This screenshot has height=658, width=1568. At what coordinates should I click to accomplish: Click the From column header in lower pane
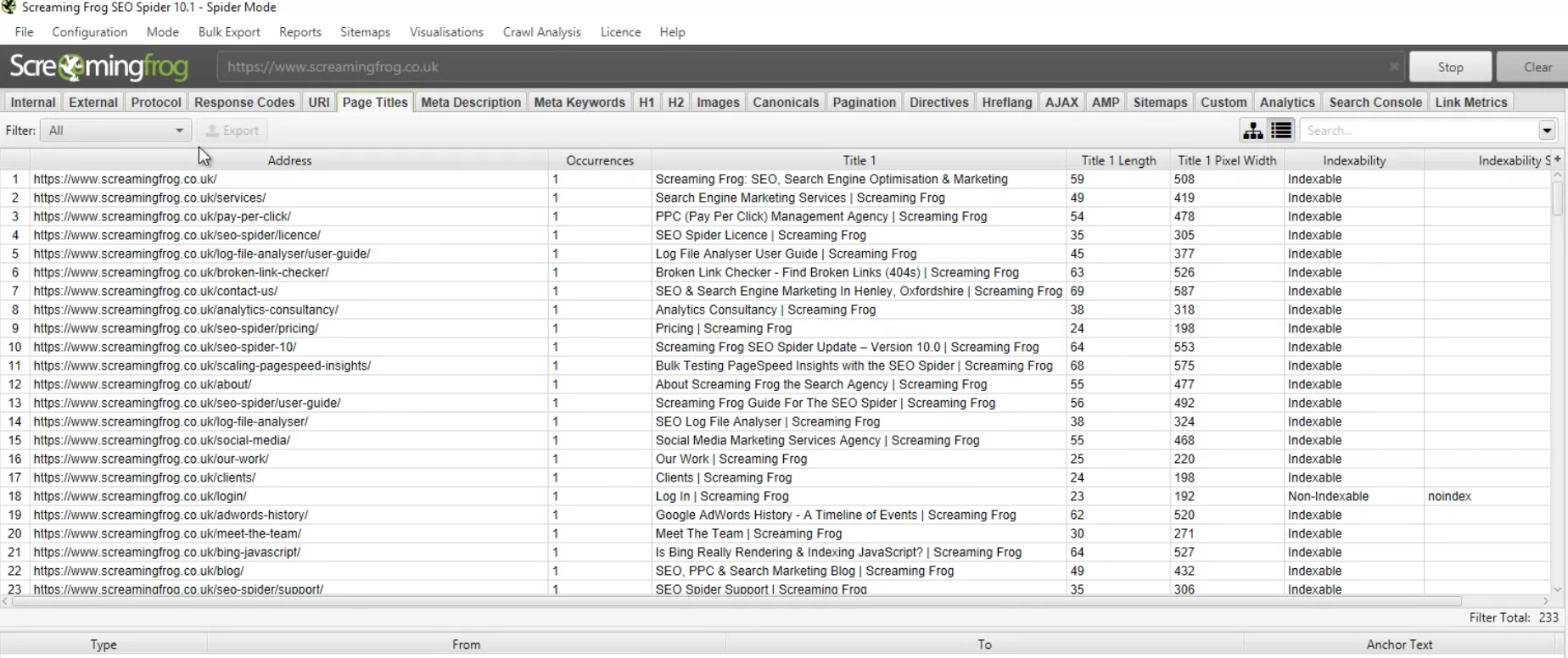tap(466, 644)
